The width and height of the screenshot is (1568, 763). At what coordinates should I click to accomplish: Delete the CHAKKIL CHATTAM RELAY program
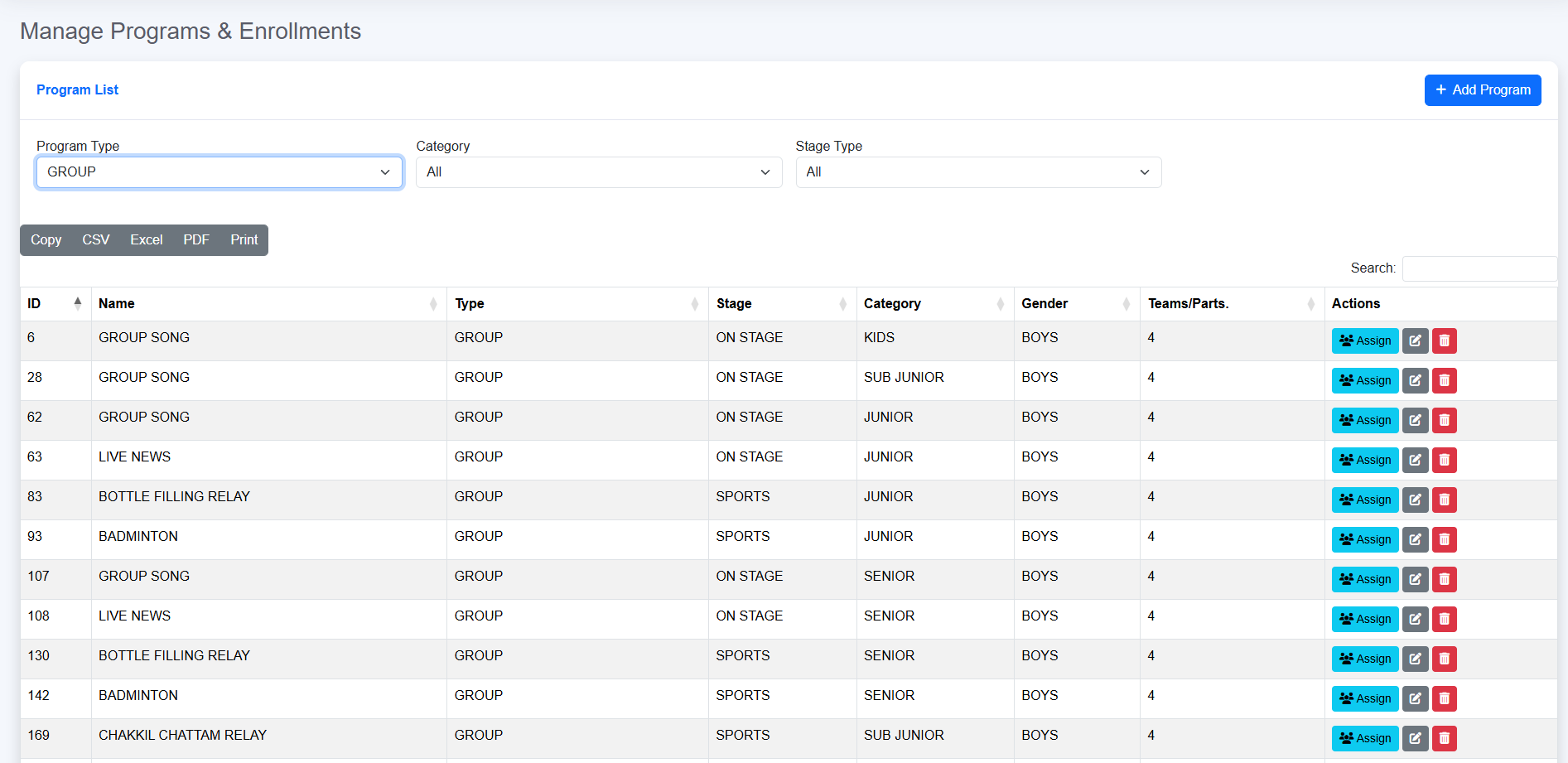(1444, 738)
